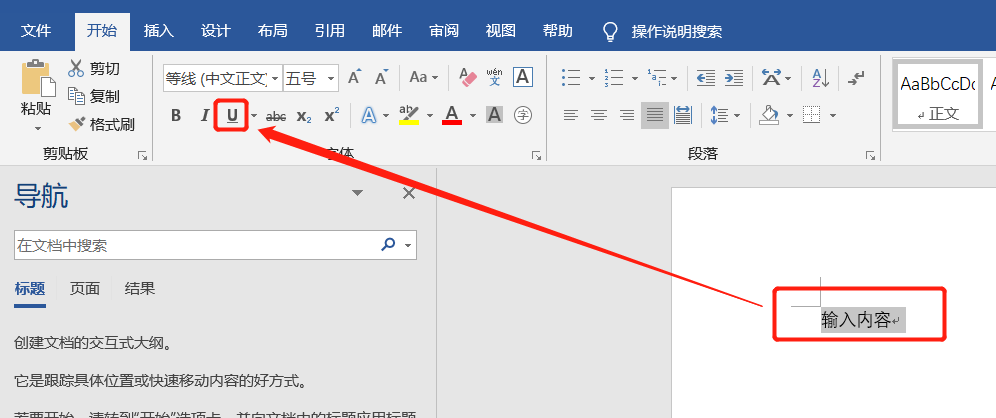The image size is (996, 418).
Task: Apply subscript formatting
Action: pyautogui.click(x=304, y=116)
